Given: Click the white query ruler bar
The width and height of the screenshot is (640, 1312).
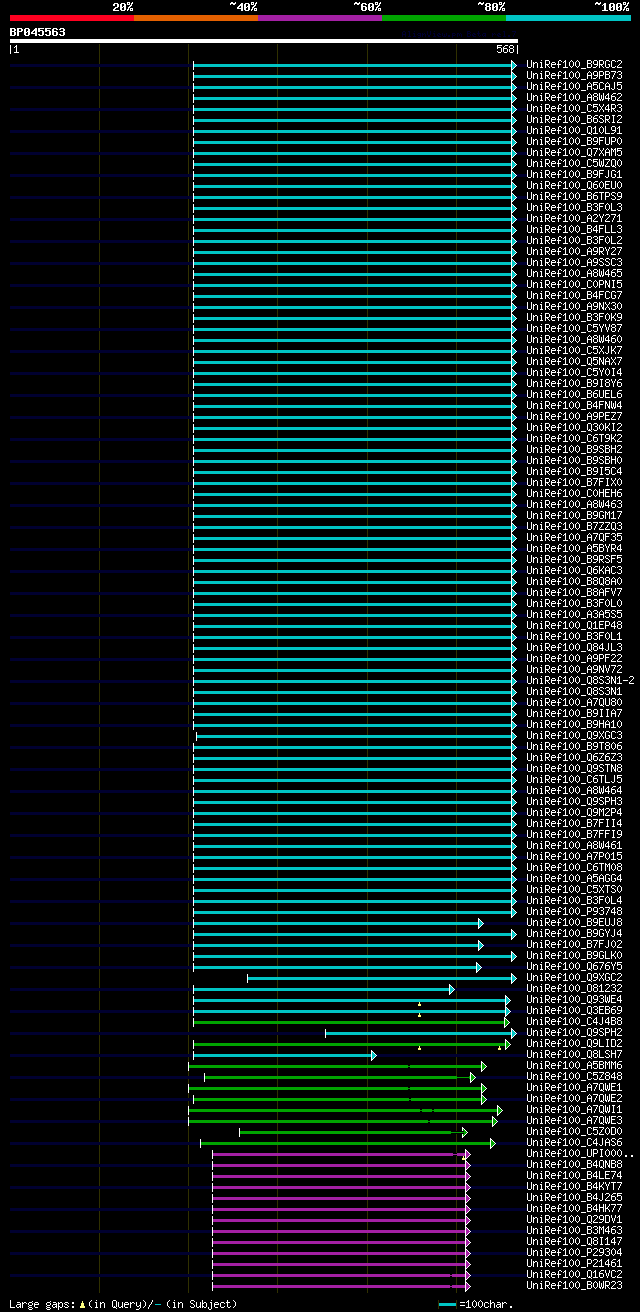Looking at the screenshot, I should [264, 41].
